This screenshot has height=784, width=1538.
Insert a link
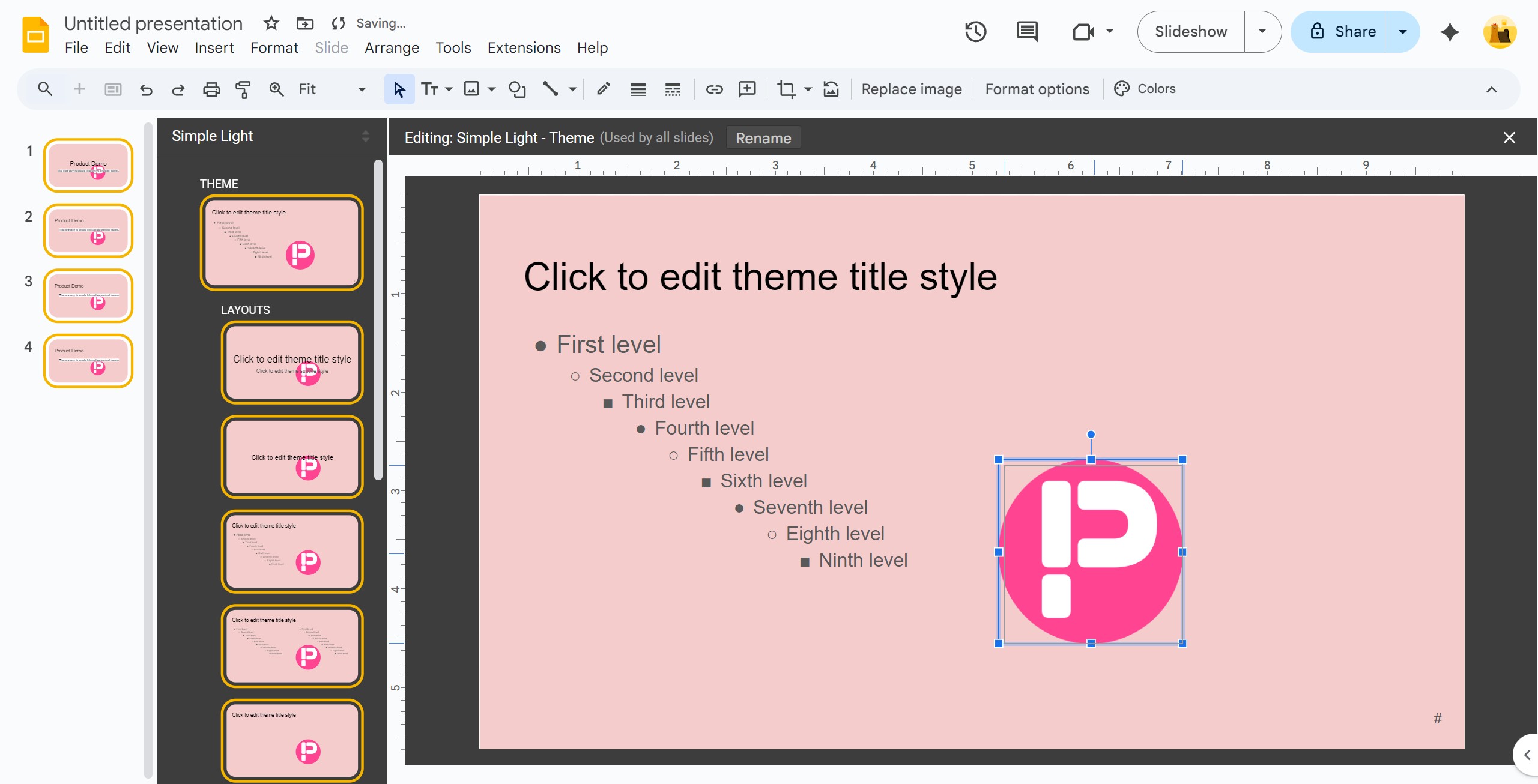[714, 89]
